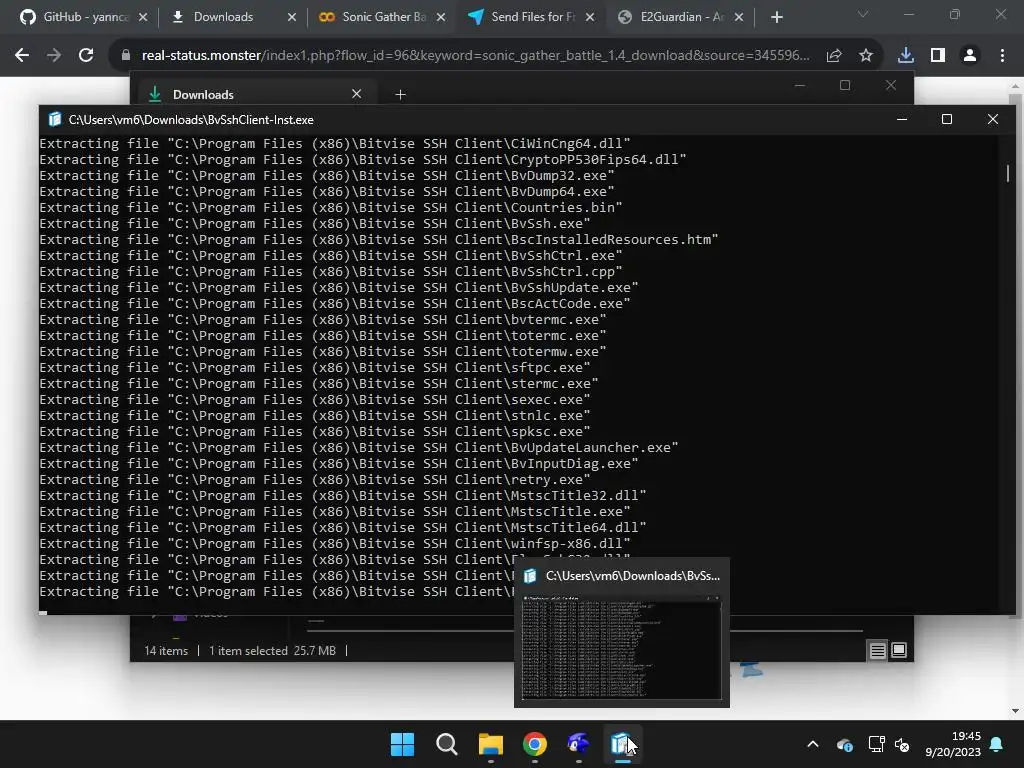Add new File Explorer tab

point(400,95)
